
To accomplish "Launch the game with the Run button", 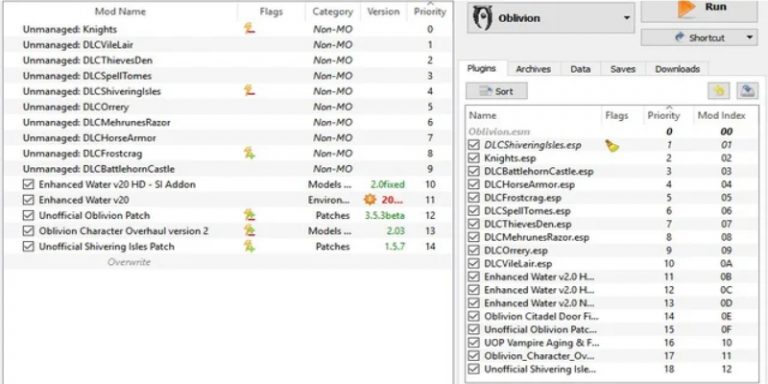I will (x=699, y=10).
